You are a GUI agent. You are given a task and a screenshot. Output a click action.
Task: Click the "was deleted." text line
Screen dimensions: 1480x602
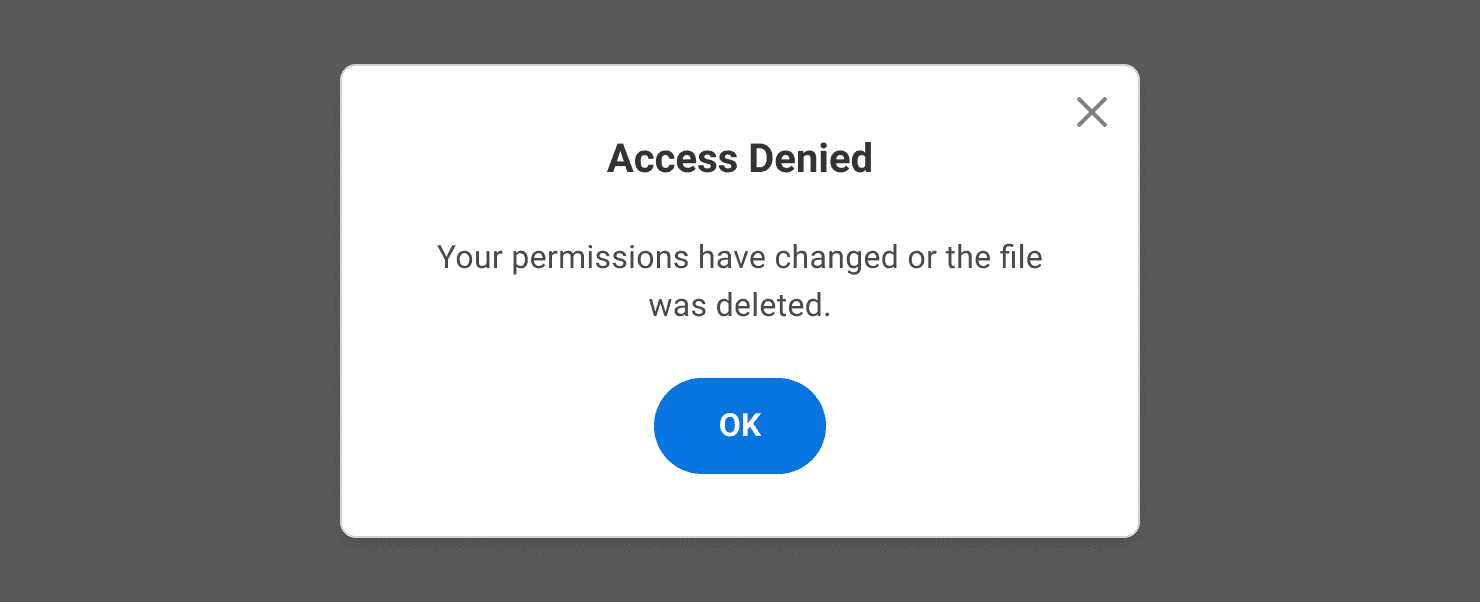coord(740,306)
